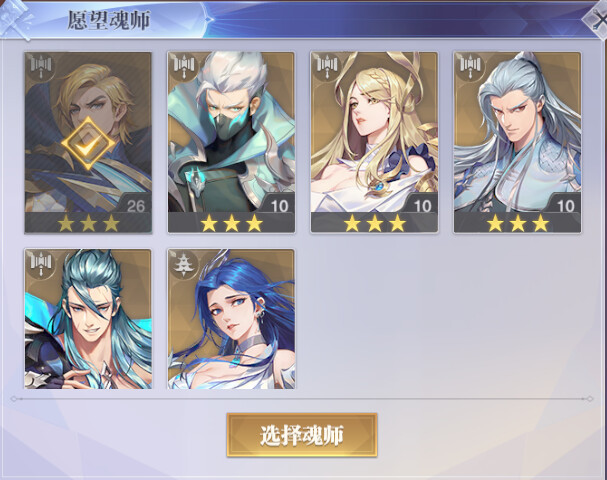Click class icon on silver-haired man card

pos(470,67)
